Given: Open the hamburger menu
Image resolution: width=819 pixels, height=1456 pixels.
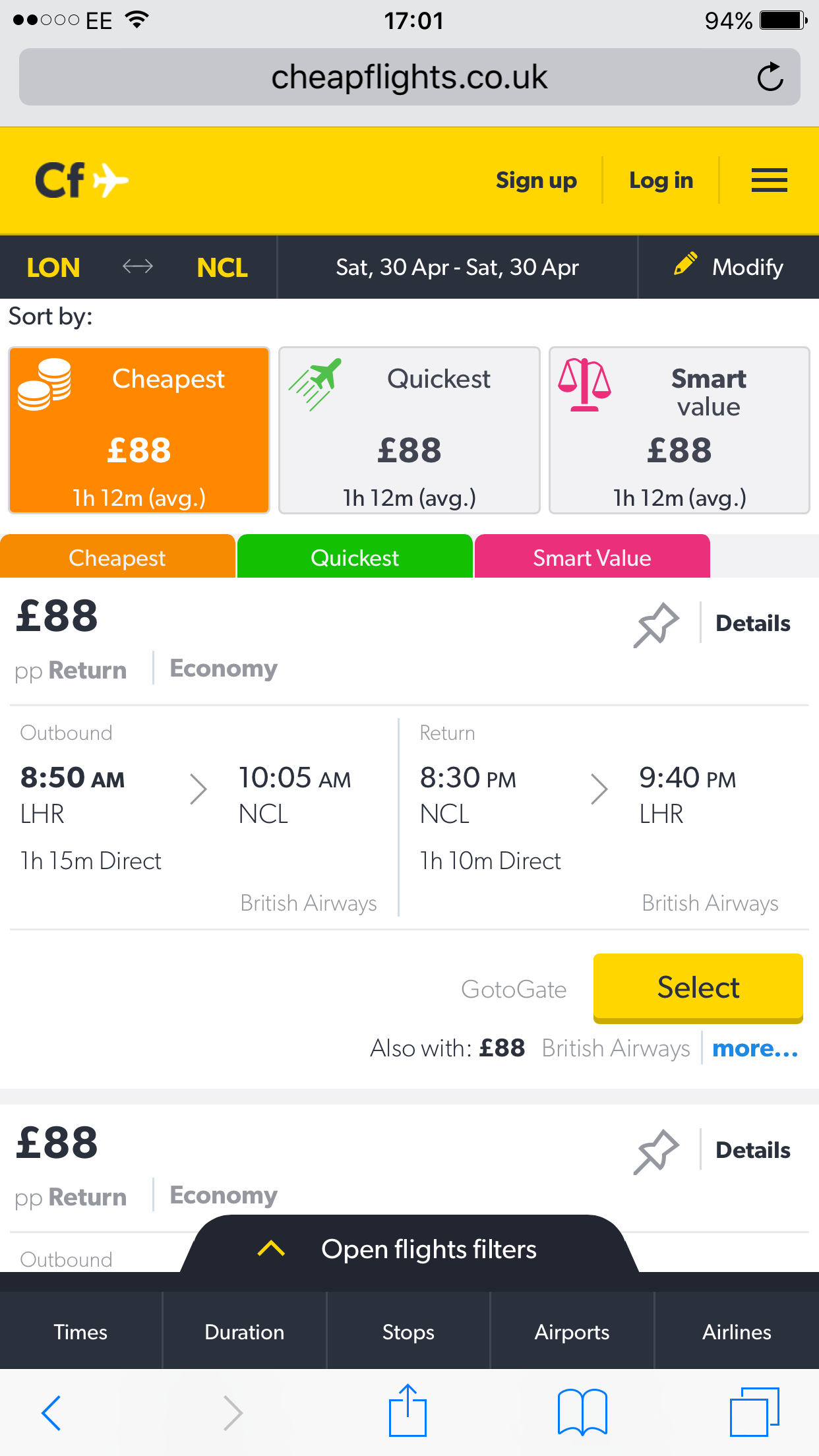Looking at the screenshot, I should pyautogui.click(x=769, y=180).
